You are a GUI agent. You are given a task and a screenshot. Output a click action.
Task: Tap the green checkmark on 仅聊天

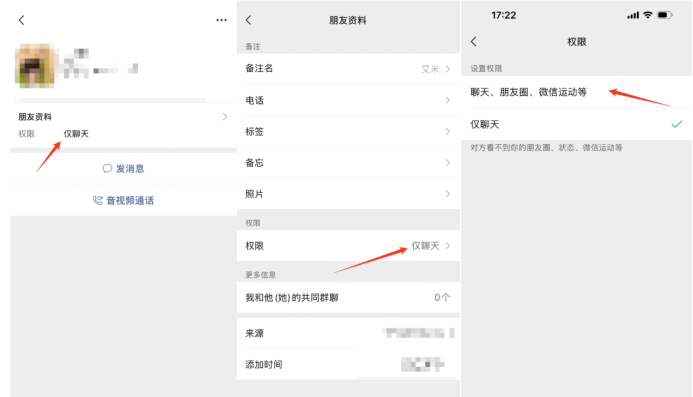coord(677,124)
